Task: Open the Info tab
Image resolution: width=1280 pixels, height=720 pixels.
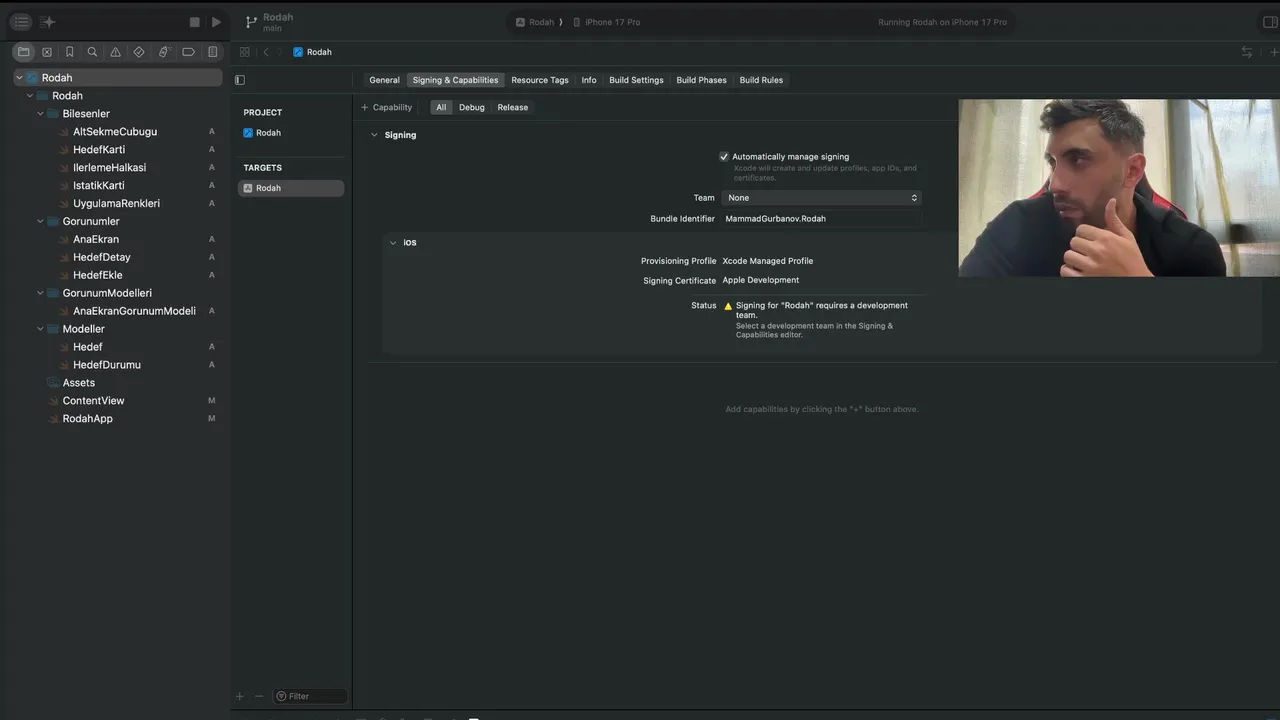Action: tap(589, 80)
